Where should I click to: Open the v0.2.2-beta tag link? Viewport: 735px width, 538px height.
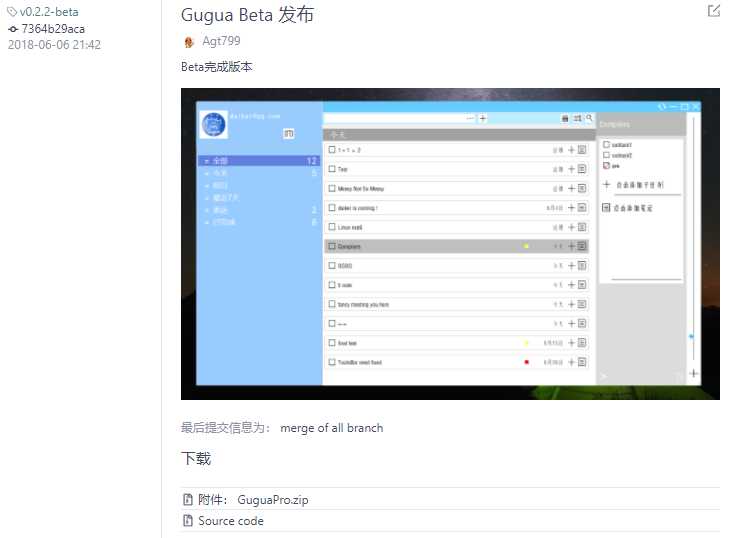coord(49,12)
